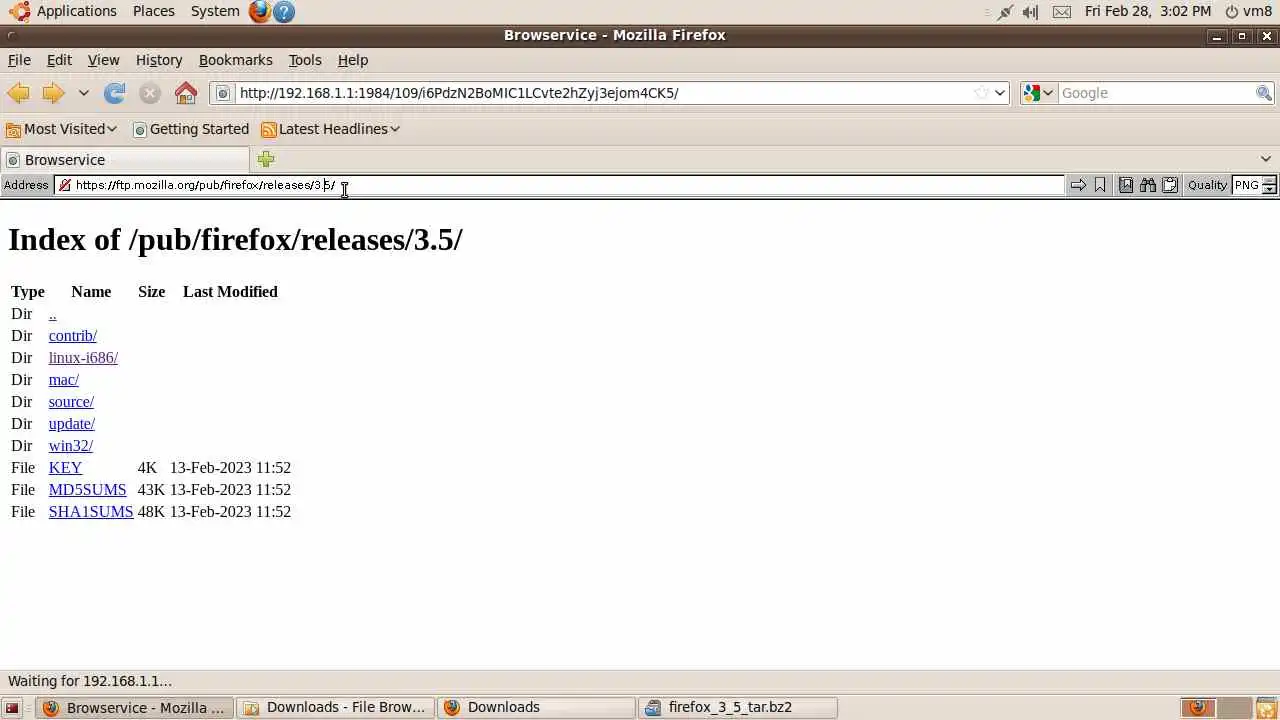Open the Bookmarks menu

(235, 60)
